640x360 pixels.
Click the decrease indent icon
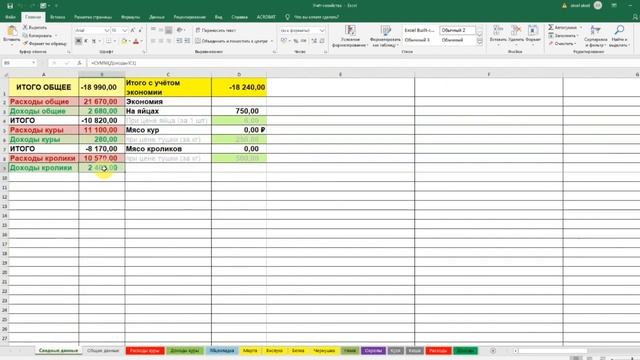179,41
